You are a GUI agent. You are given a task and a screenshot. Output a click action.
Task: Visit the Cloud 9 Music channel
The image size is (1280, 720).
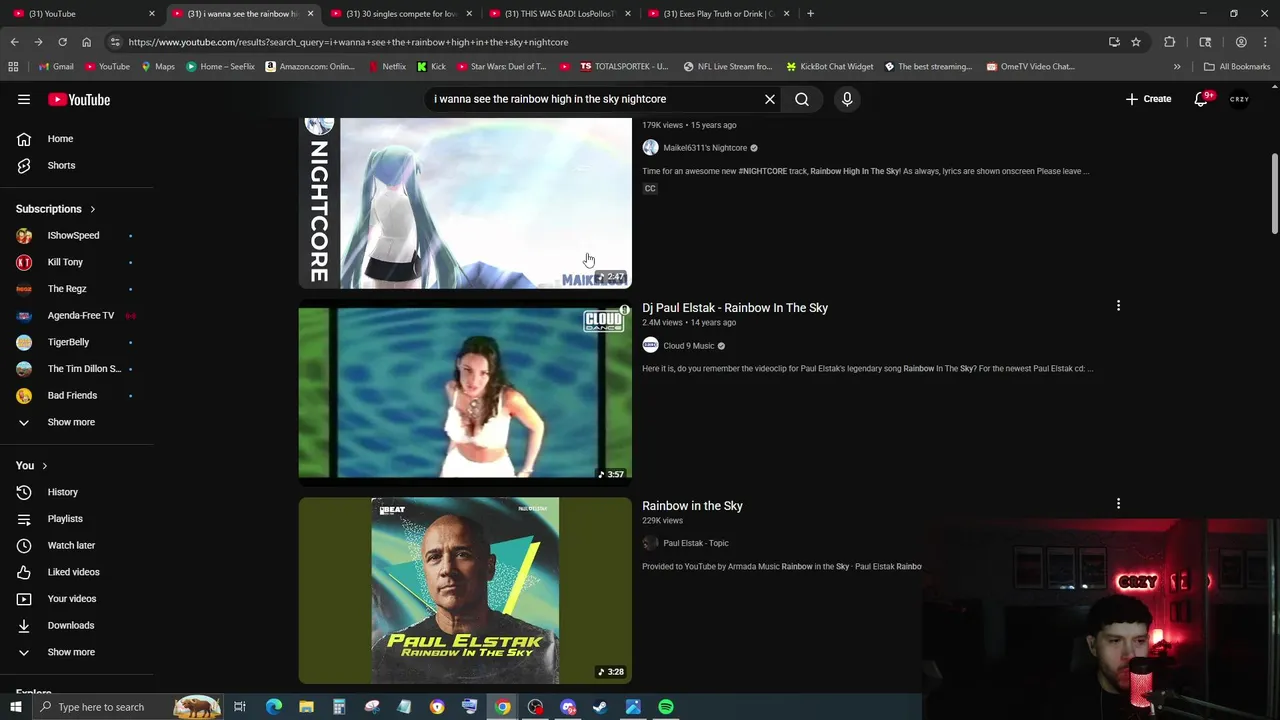(x=689, y=346)
